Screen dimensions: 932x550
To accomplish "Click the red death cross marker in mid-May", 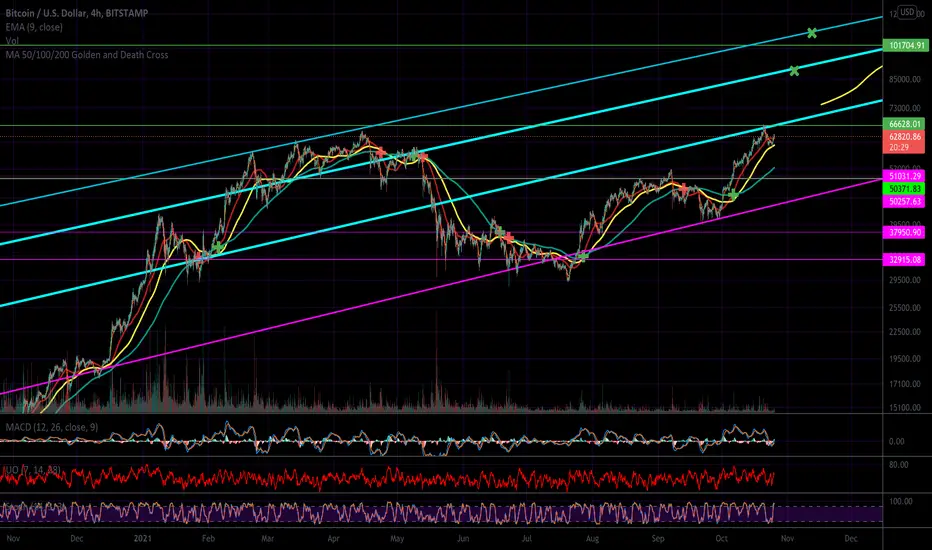I will (423, 157).
